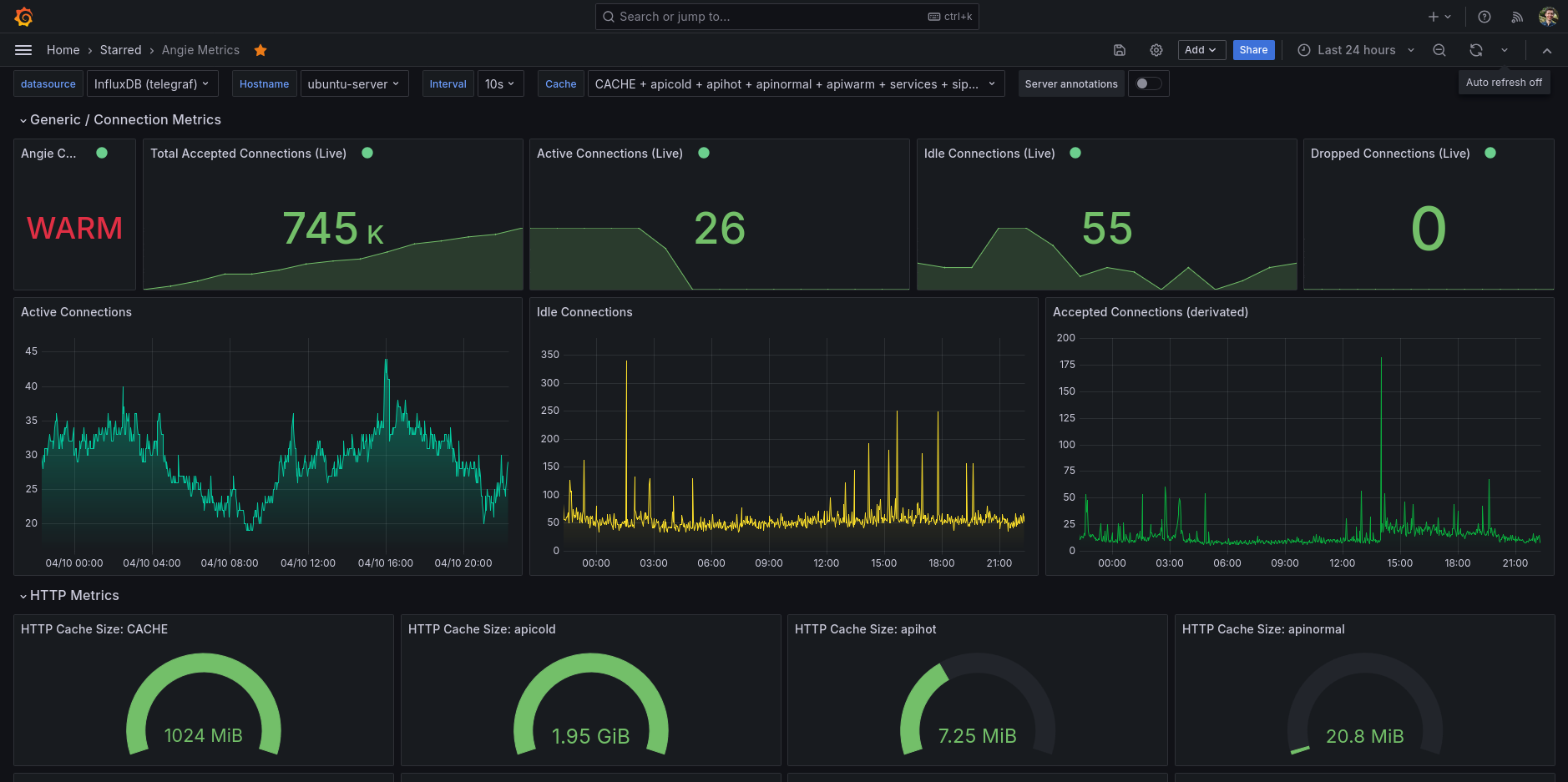Open the datasource InfluxDB dropdown
The width and height of the screenshot is (1568, 782).
click(152, 83)
